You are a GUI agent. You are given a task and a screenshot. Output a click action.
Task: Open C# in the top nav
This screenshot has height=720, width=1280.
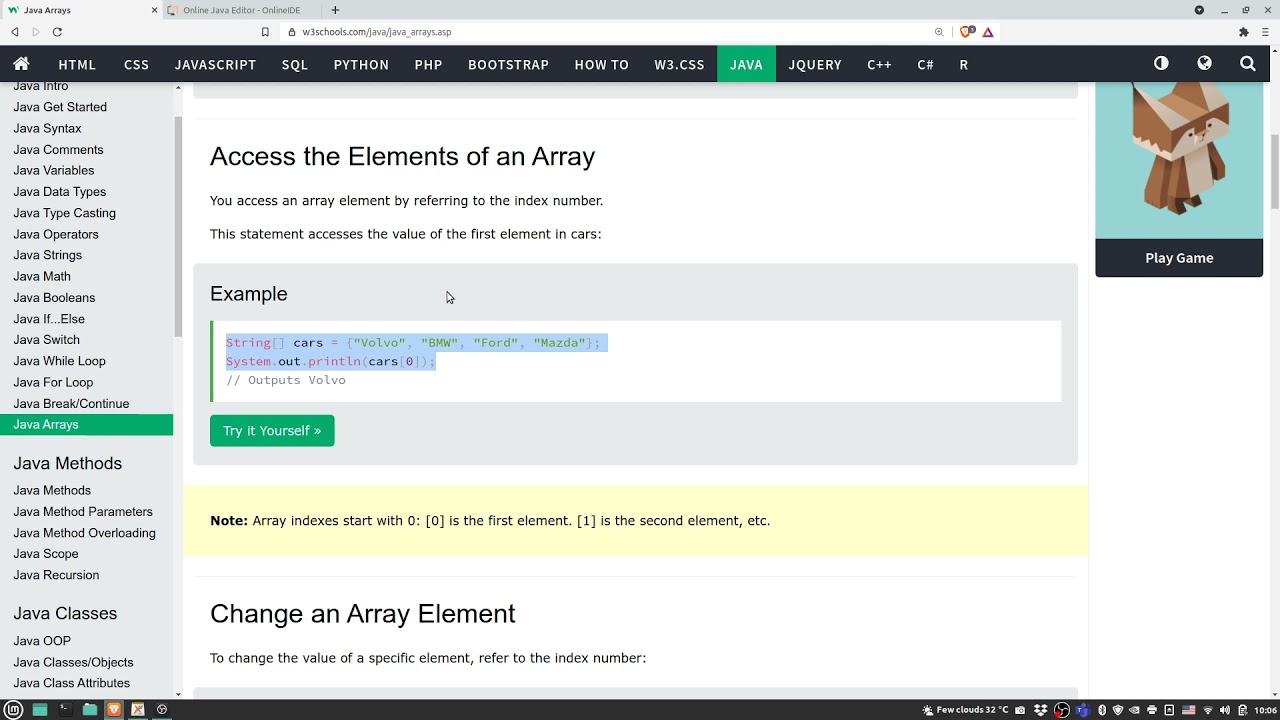(x=925, y=64)
